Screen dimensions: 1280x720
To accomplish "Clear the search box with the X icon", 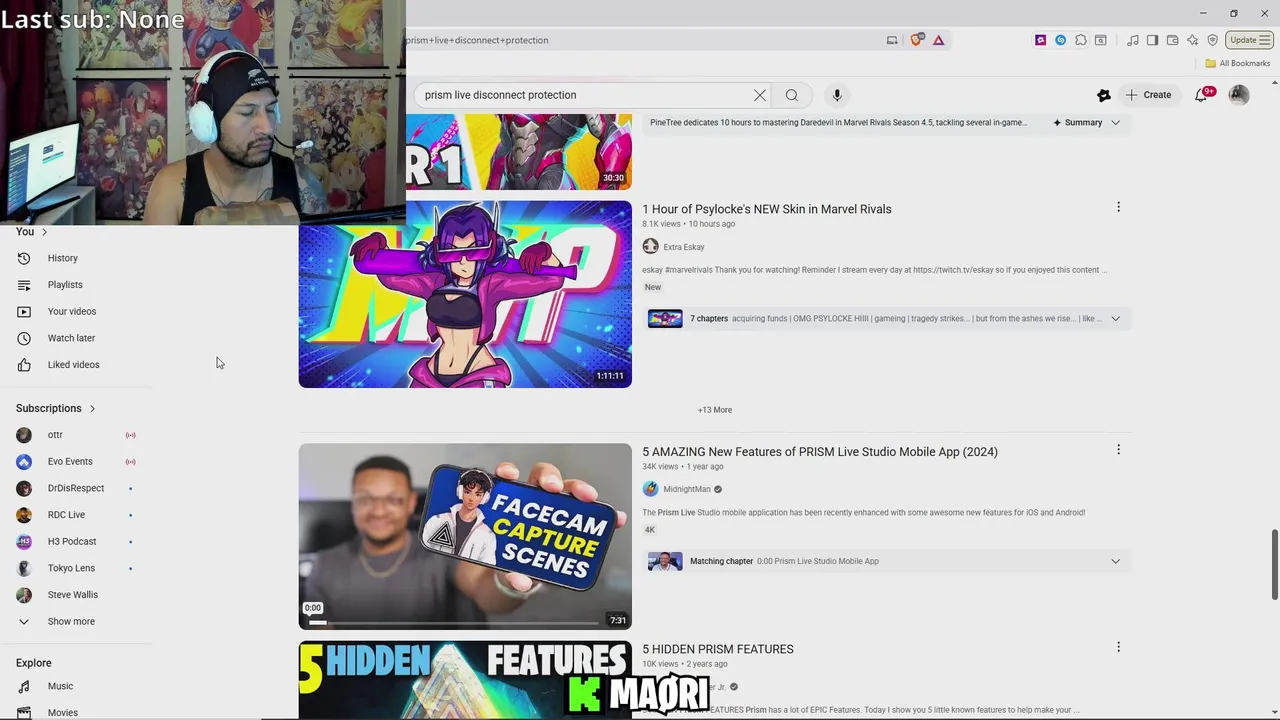I will coord(760,95).
